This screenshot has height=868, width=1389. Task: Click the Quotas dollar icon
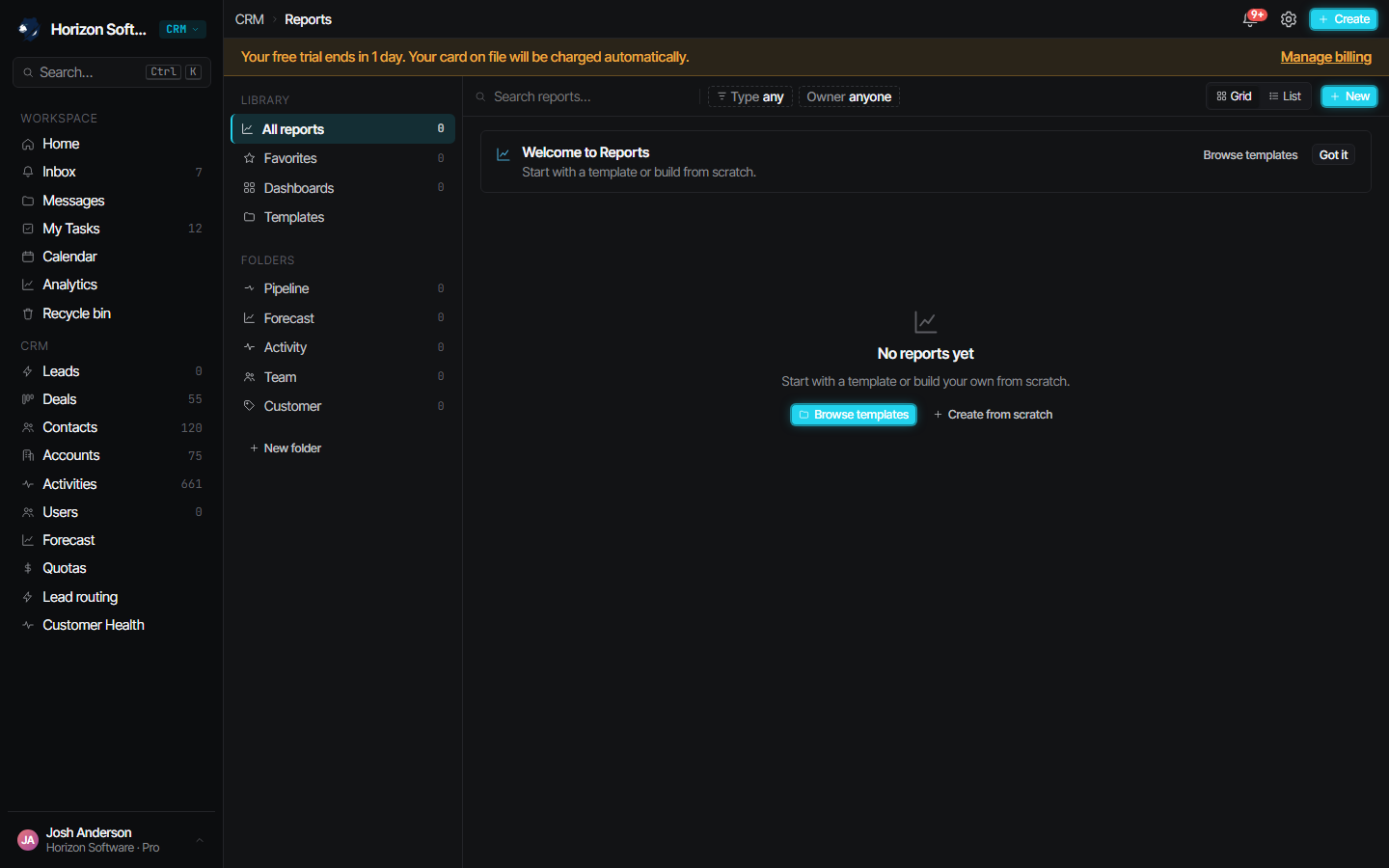click(28, 568)
